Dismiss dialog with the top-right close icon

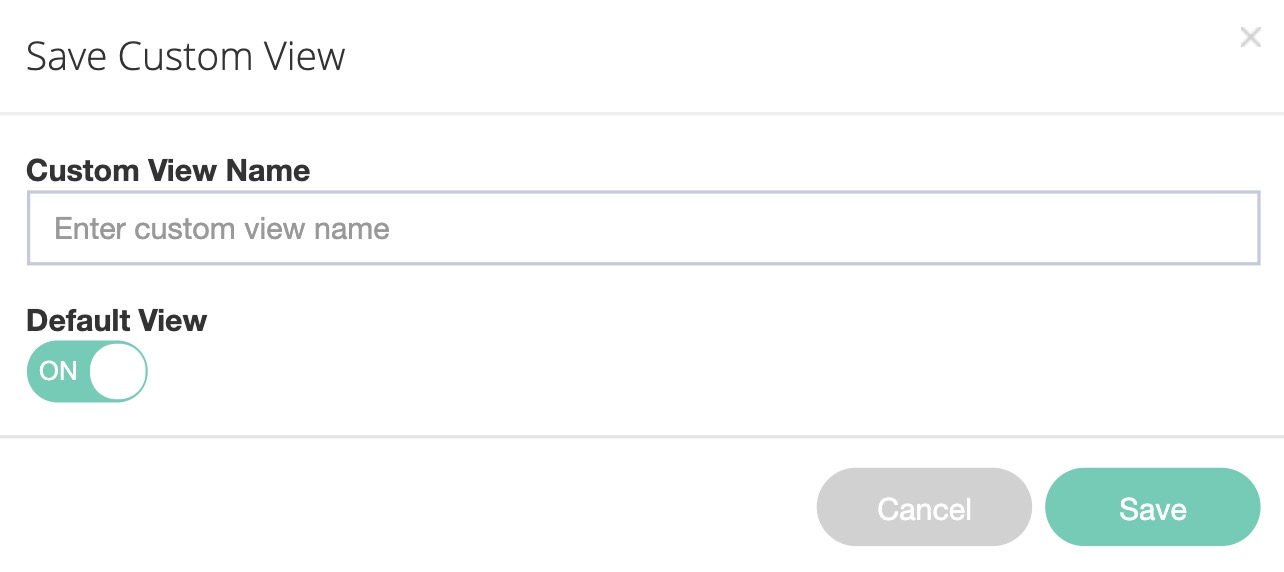point(1250,38)
